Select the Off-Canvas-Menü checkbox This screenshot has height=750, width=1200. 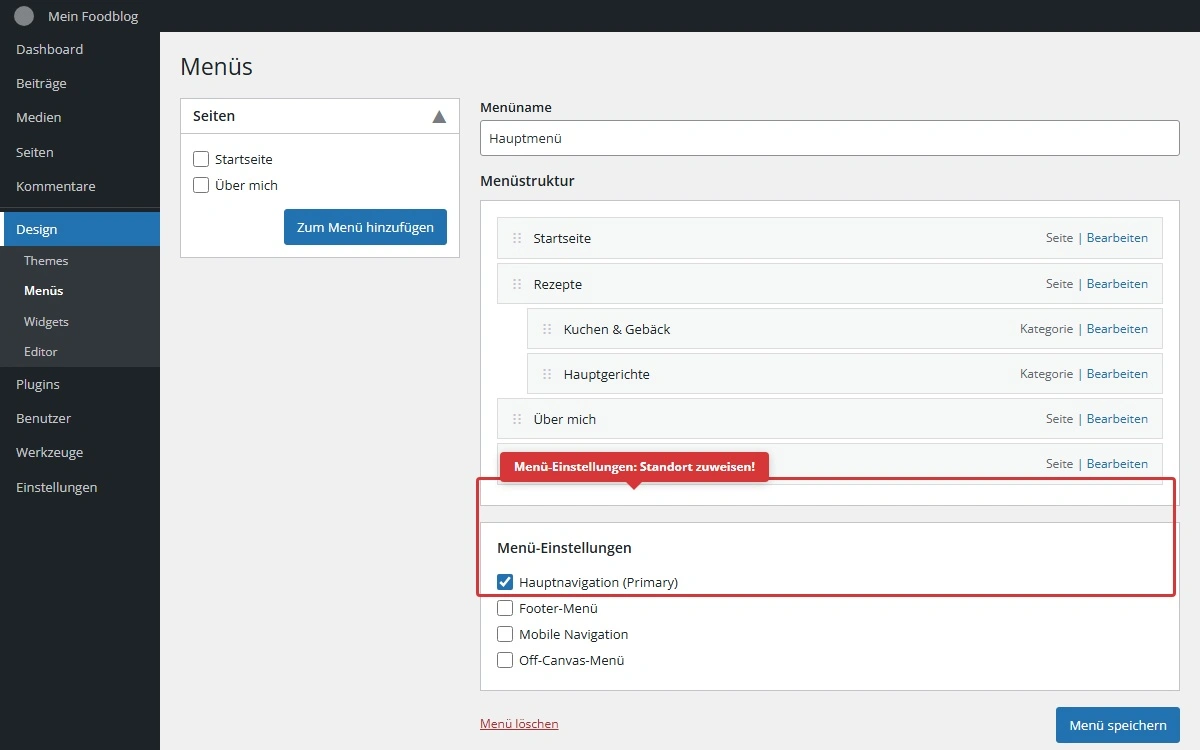pos(505,660)
